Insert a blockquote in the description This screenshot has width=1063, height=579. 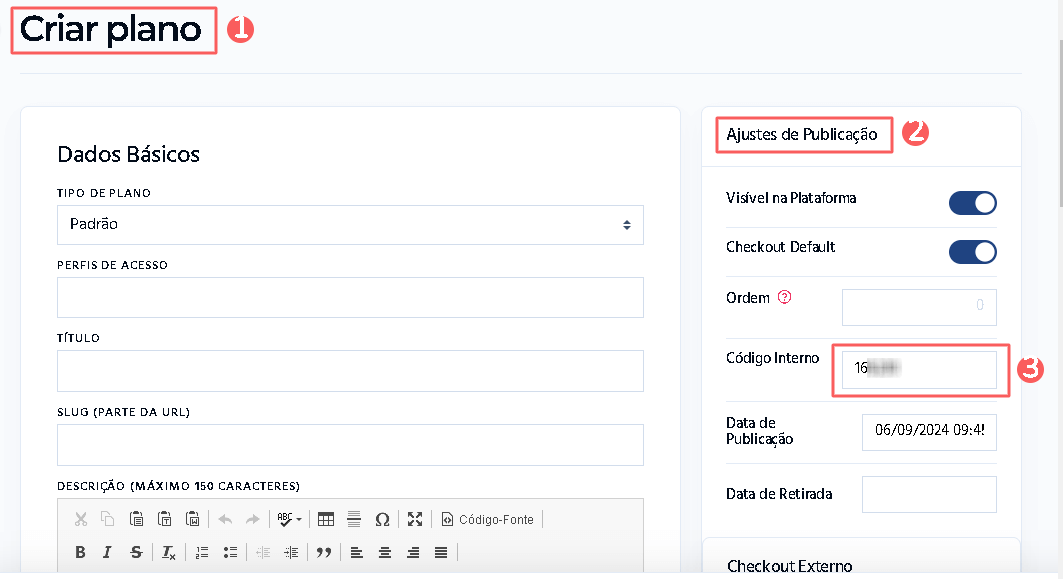322,551
